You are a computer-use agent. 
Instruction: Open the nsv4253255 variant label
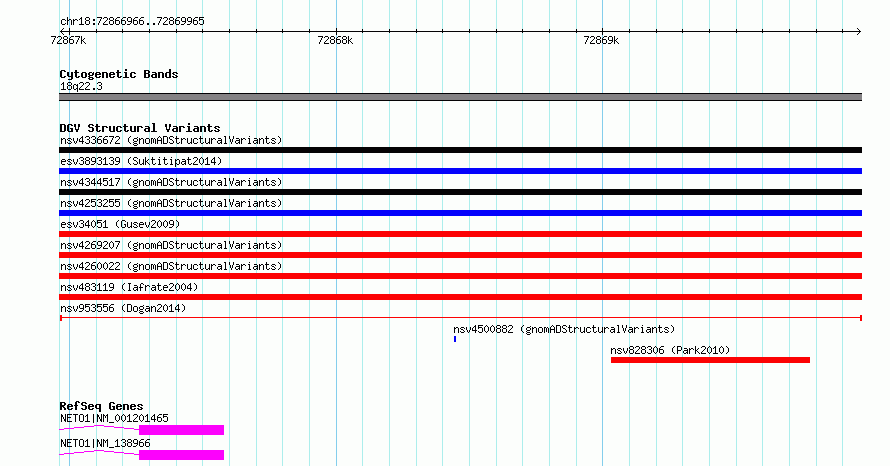tap(171, 203)
